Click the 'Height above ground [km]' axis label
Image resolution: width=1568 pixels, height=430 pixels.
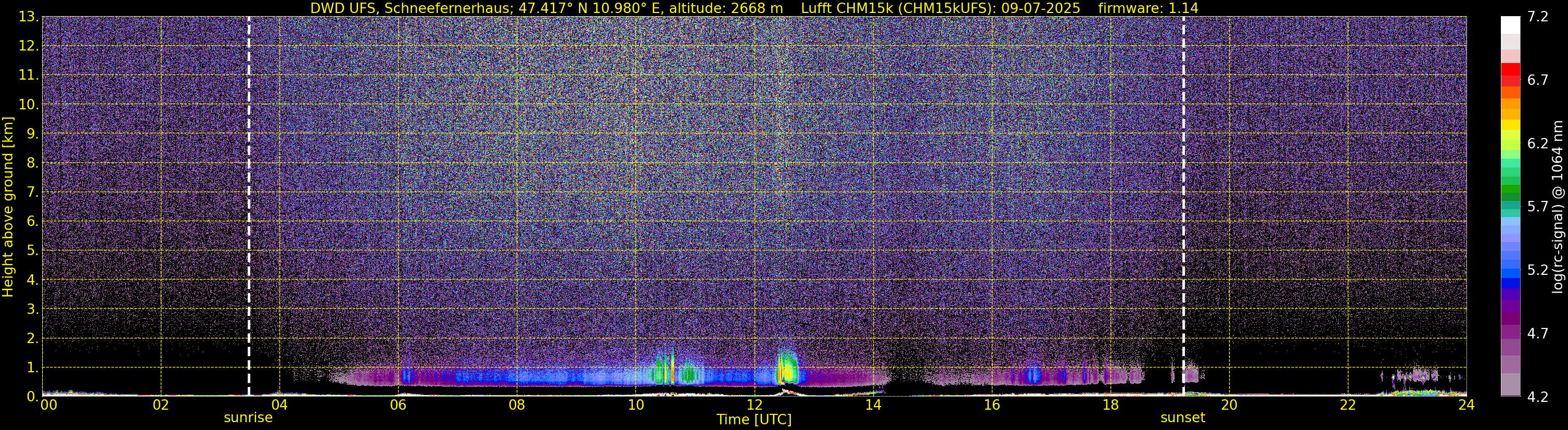[8, 207]
